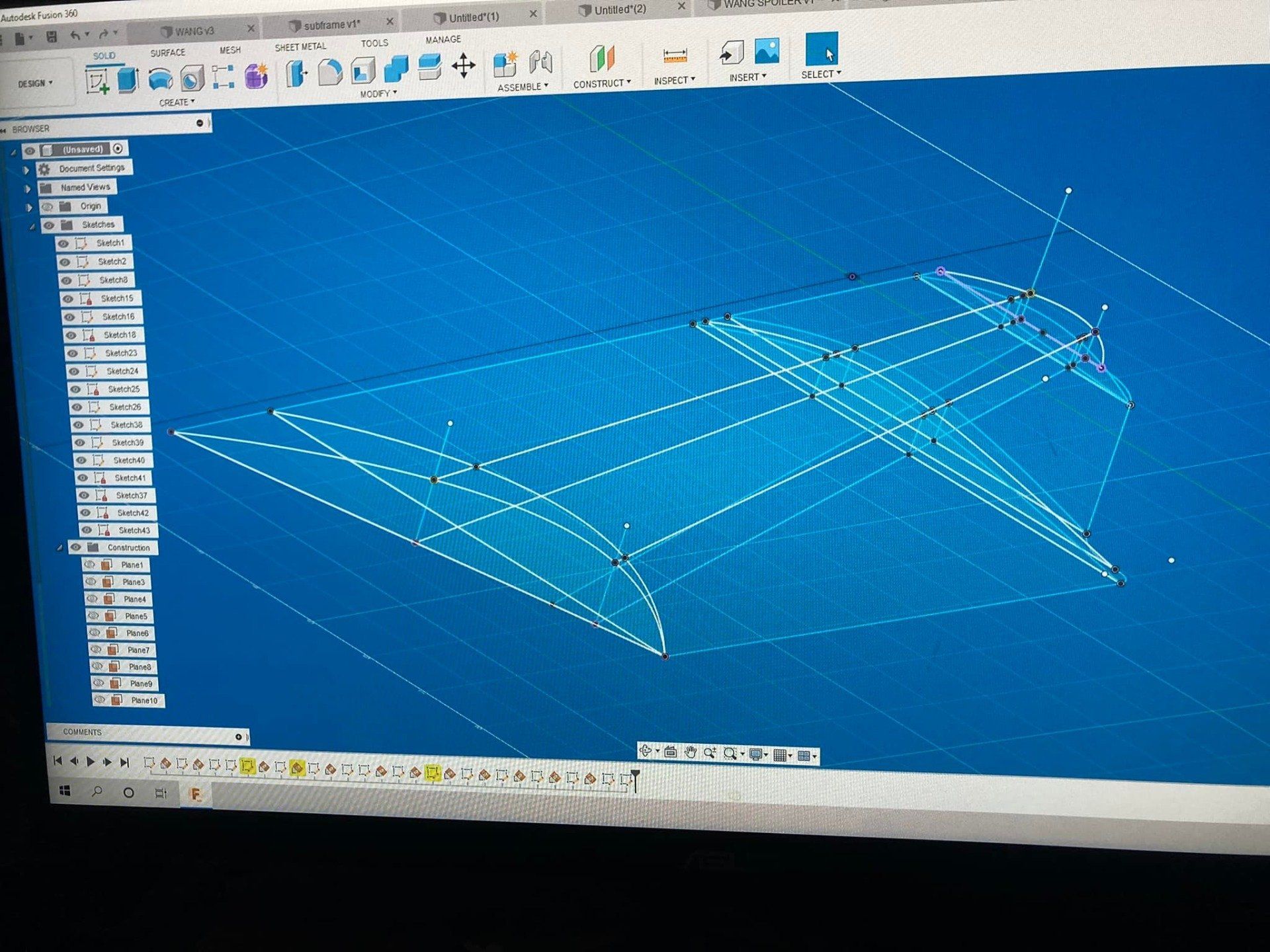
Task: Hide Sketch15 using its eye icon
Action: click(67, 299)
